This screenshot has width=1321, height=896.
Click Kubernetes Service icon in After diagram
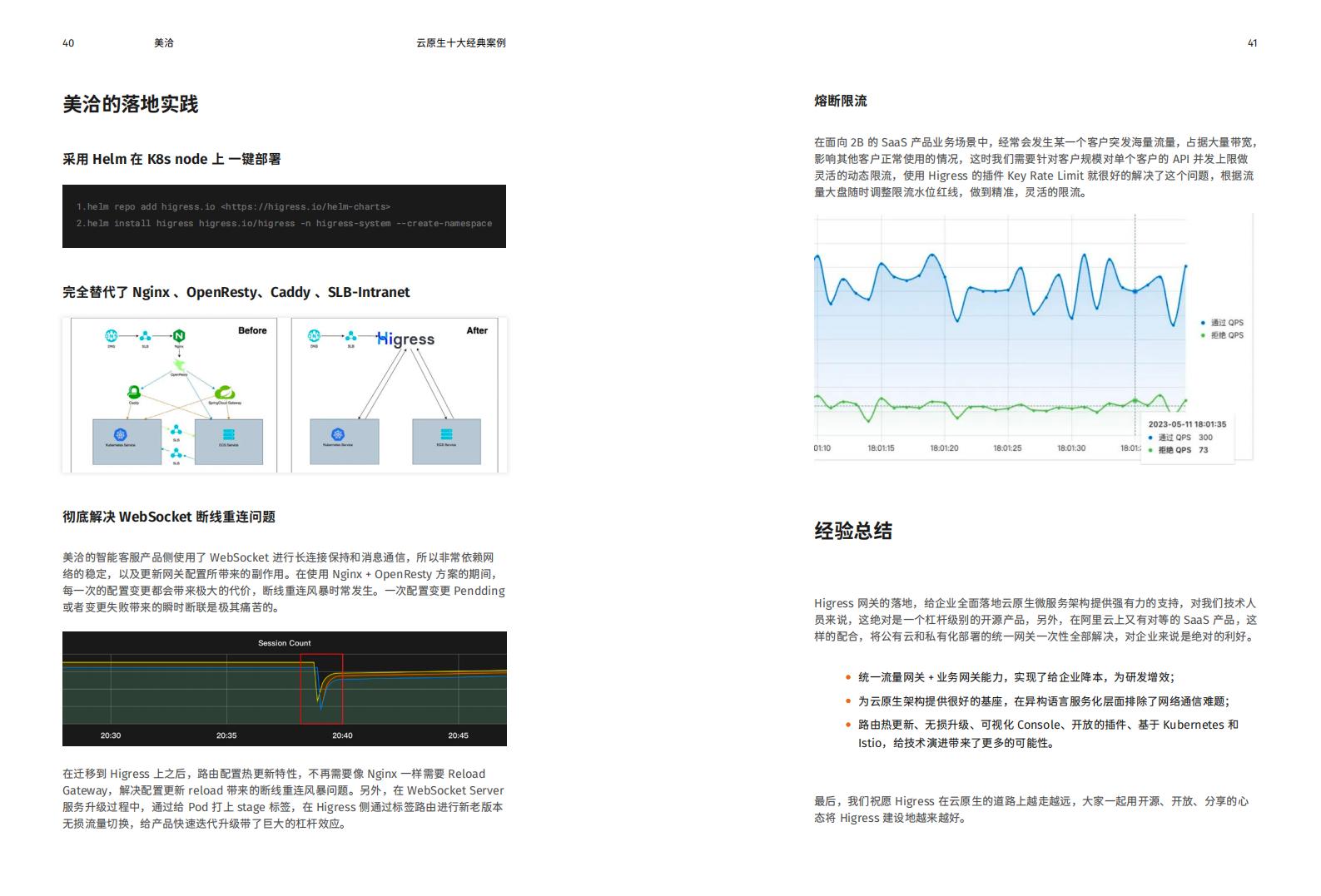[338, 435]
